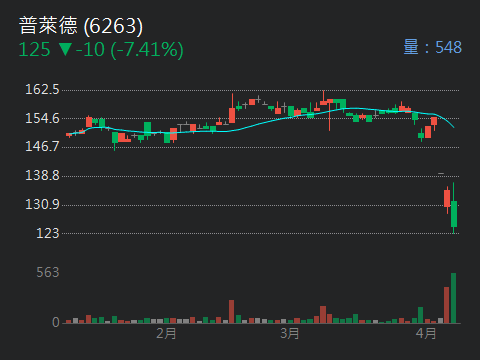Click the 162.5 price axis label
480x360 pixels.
pyautogui.click(x=42, y=90)
